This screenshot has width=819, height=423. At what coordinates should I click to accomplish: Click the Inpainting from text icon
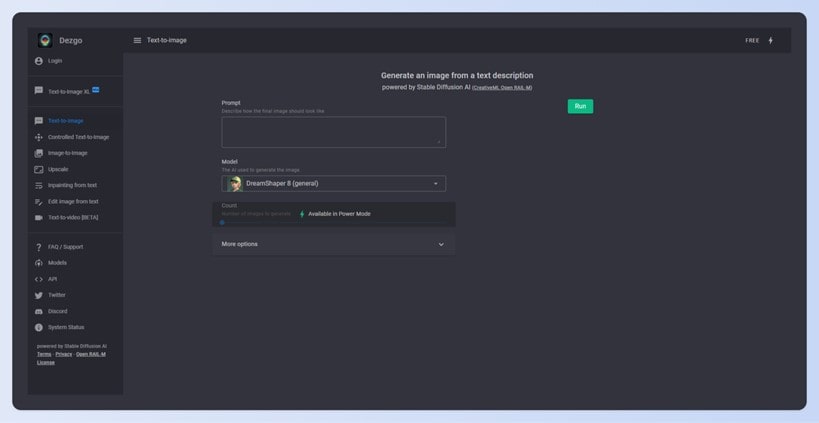39,185
